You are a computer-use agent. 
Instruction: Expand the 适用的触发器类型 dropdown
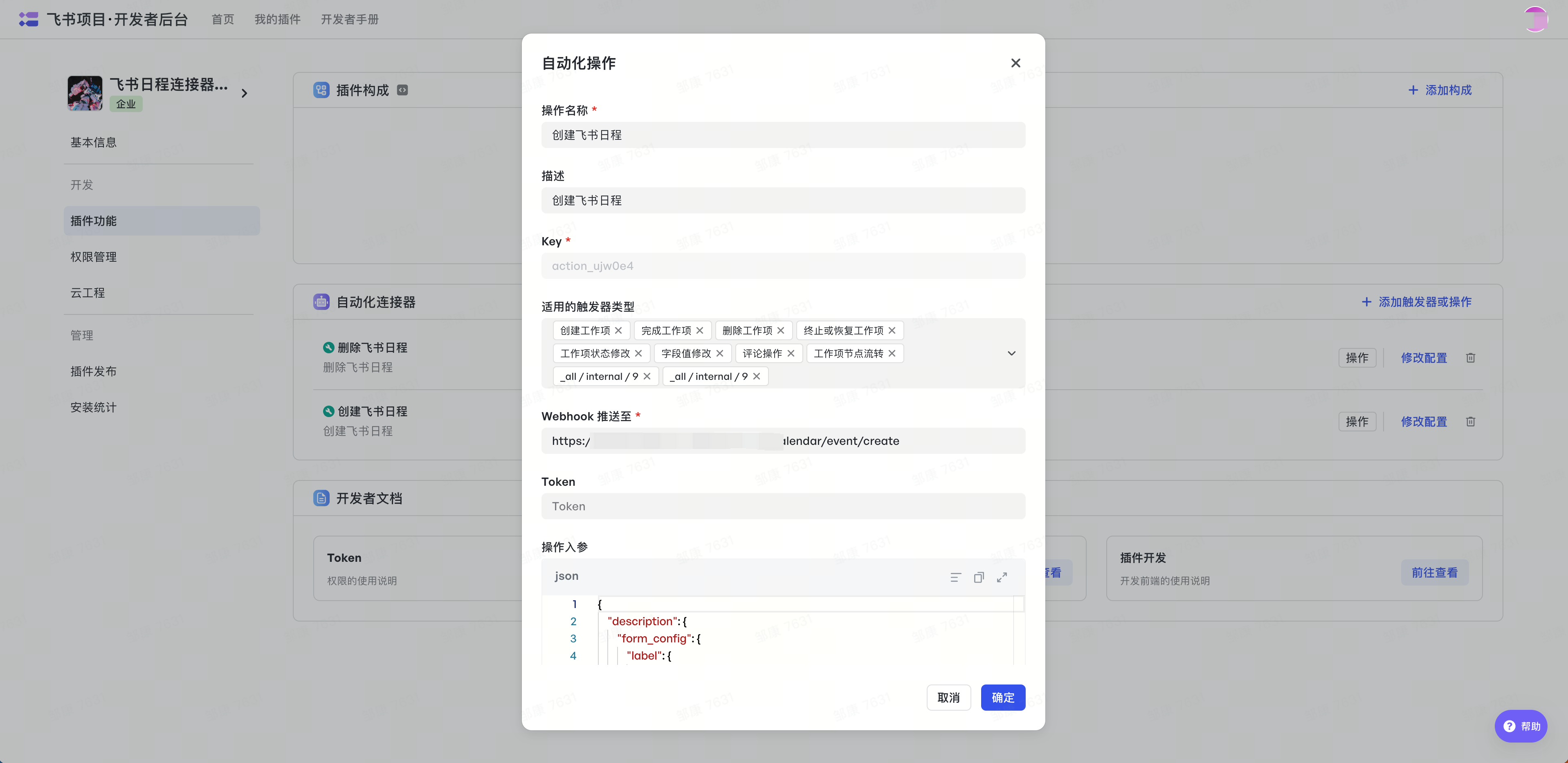coord(1012,354)
